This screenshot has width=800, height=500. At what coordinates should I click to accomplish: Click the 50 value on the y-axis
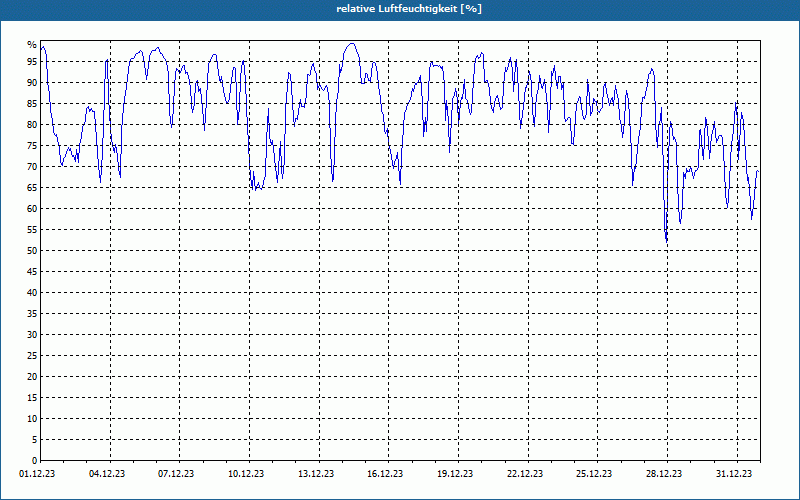coord(32,251)
